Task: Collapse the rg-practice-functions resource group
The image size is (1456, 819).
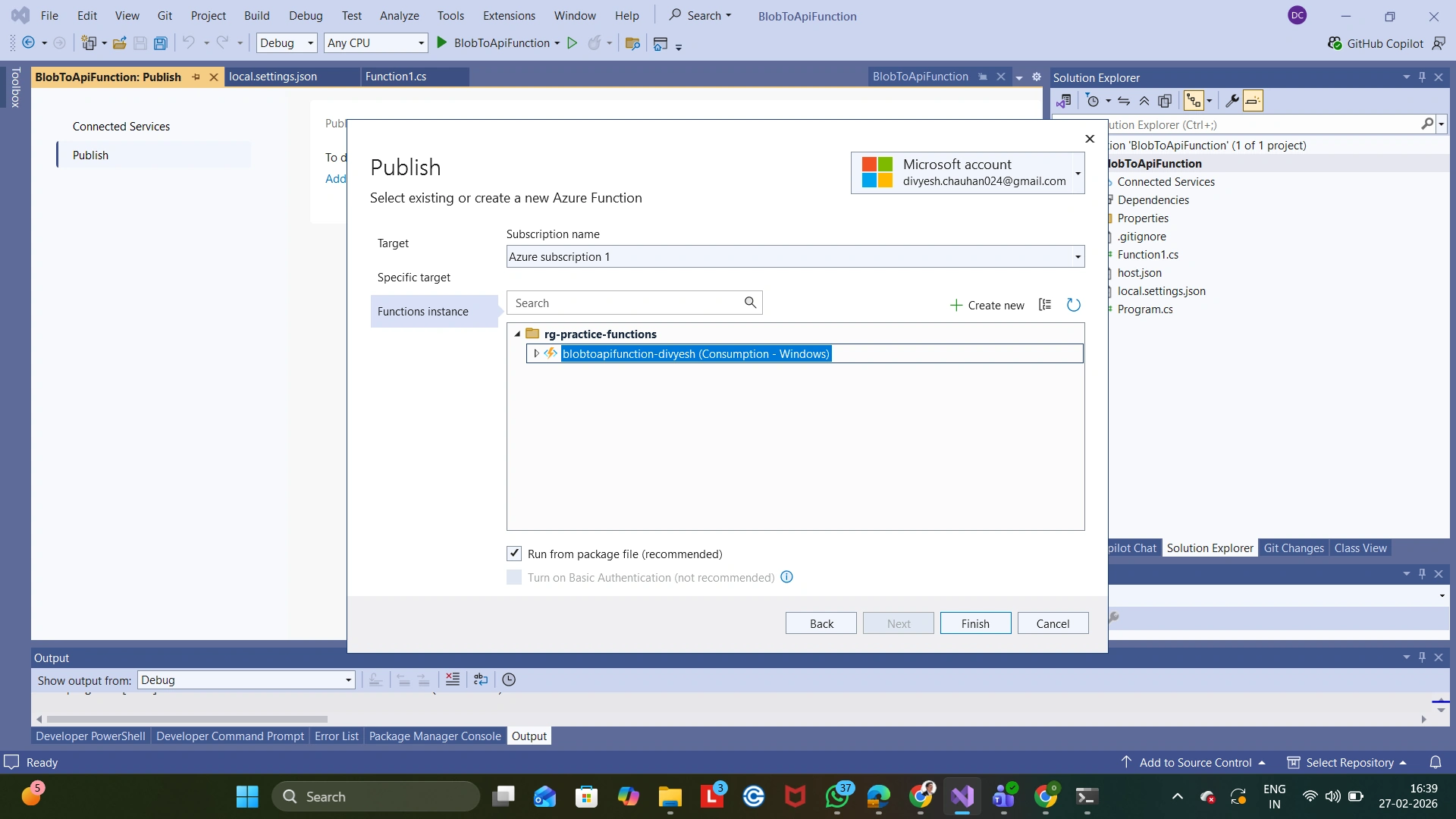Action: pos(518,334)
